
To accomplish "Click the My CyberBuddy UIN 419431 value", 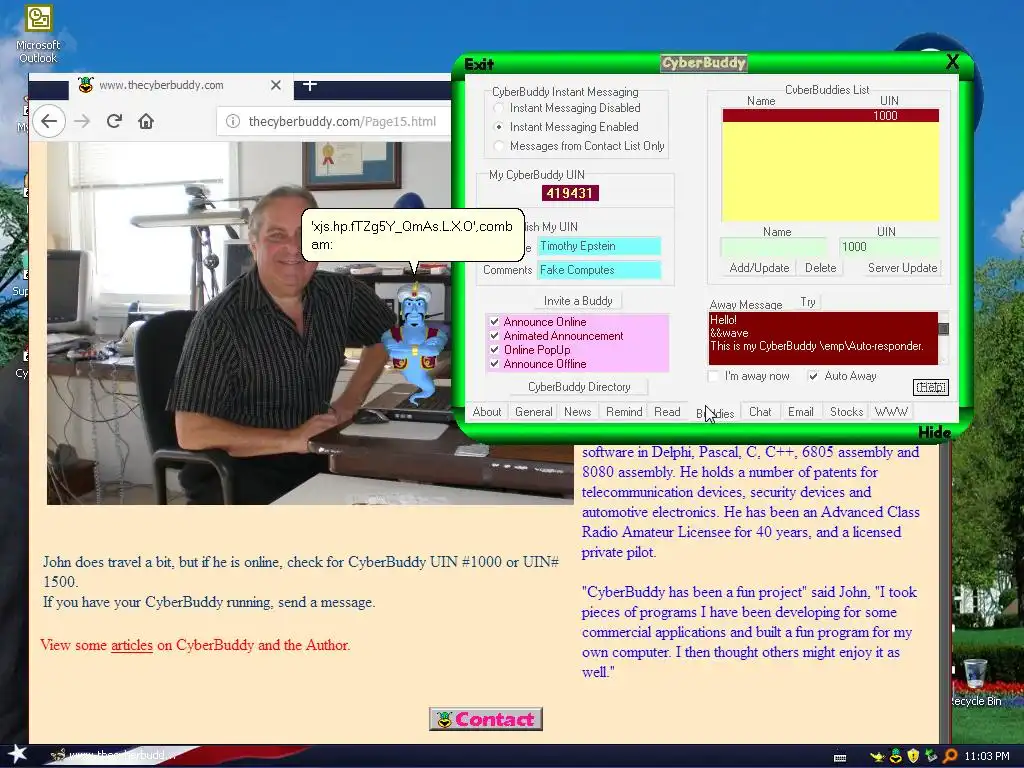I will (x=570, y=193).
